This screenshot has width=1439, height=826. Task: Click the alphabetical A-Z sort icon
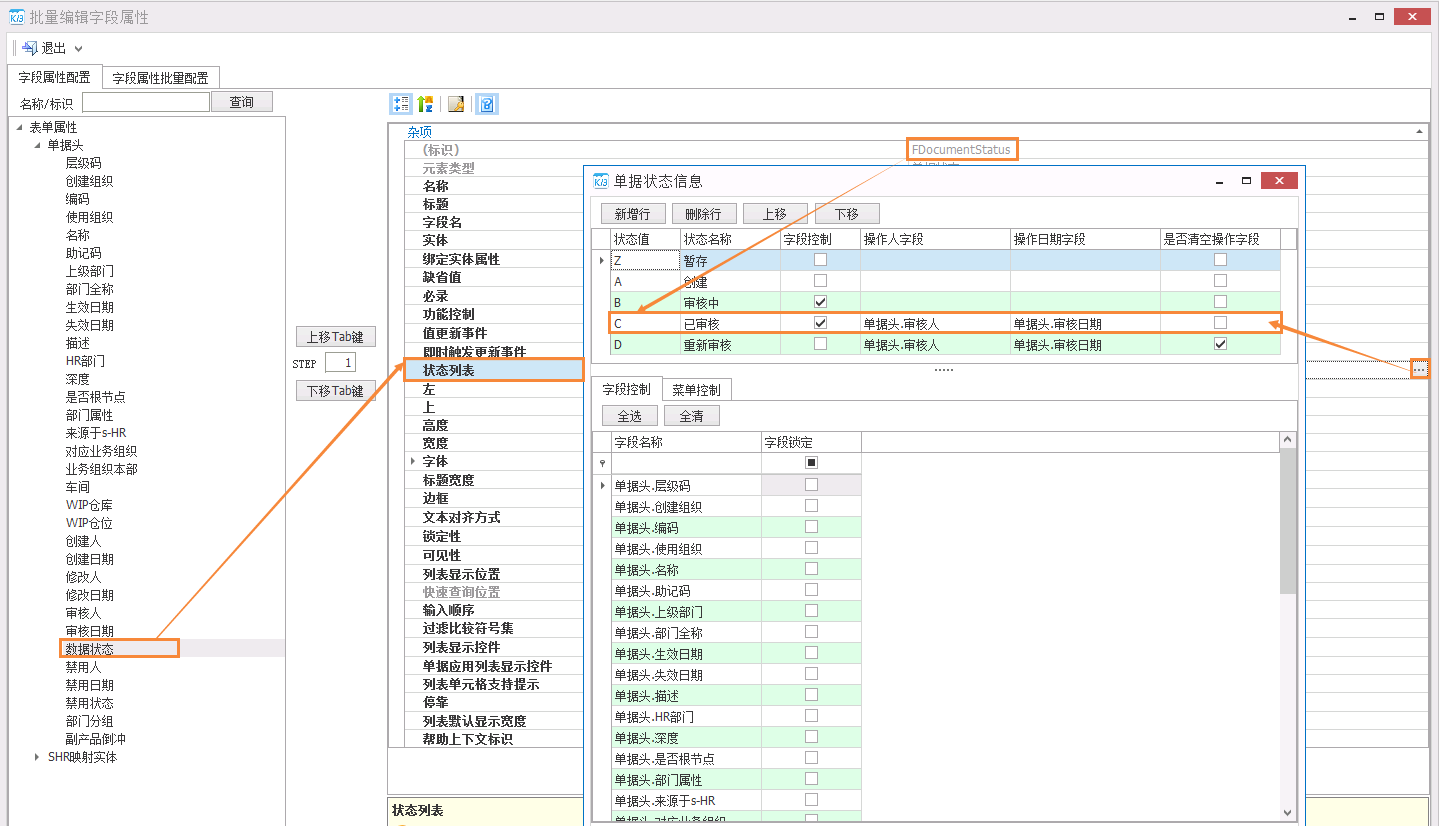[426, 104]
